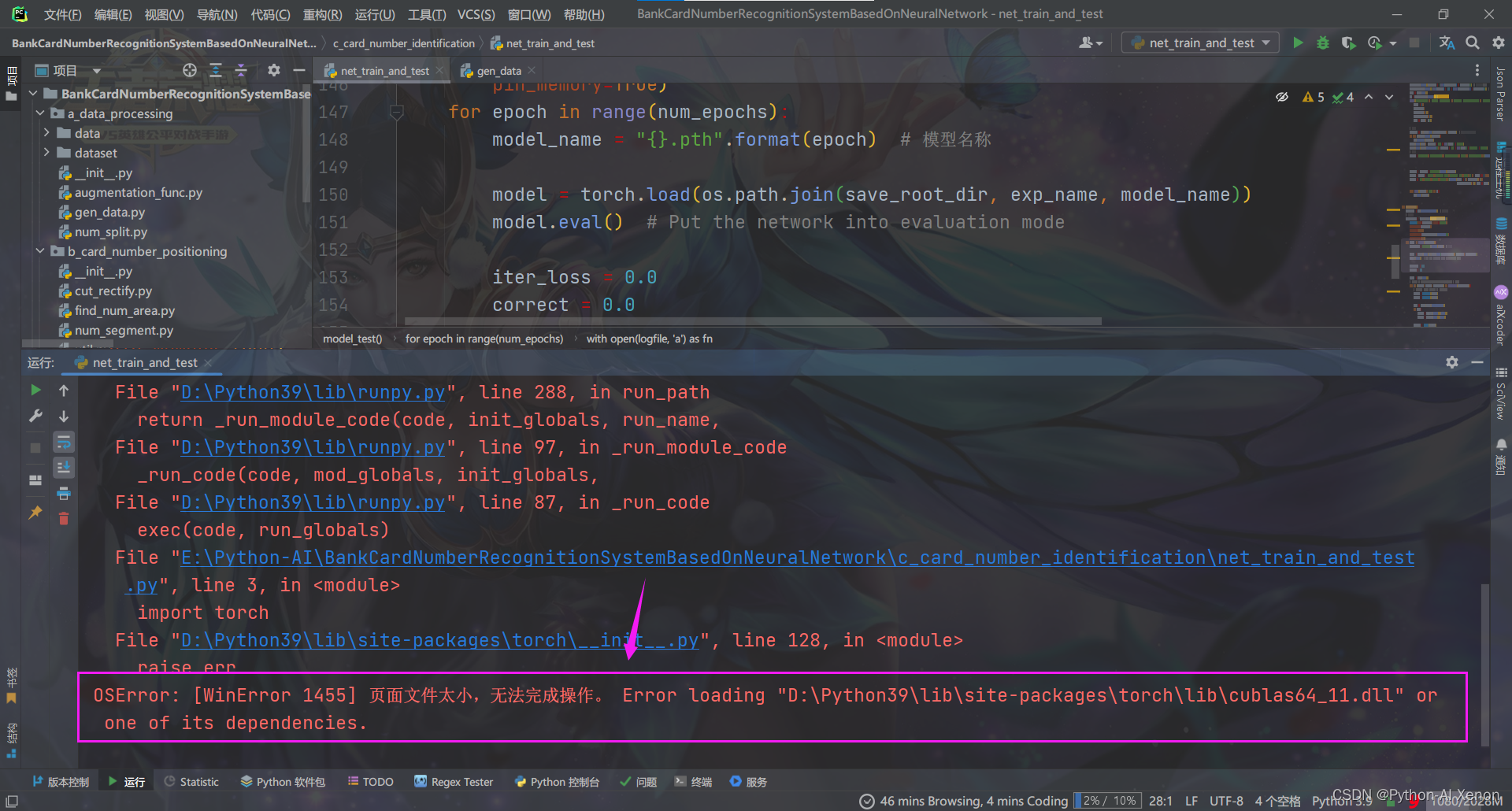Screen dimensions: 1512x811
Task: Open net_train_and_test.py traceback file link
Action: [798, 557]
